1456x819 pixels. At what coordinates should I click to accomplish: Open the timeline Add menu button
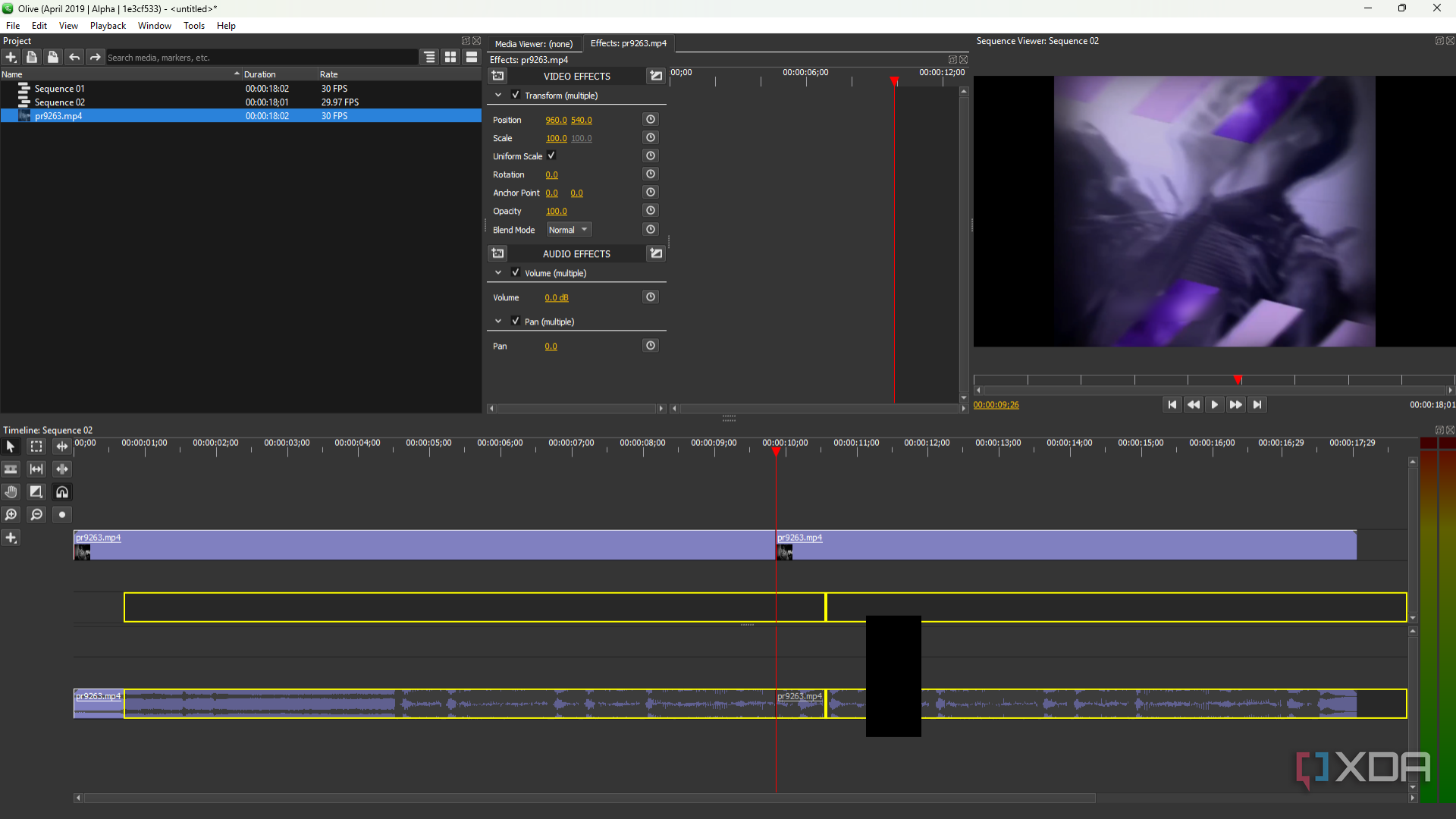point(11,538)
